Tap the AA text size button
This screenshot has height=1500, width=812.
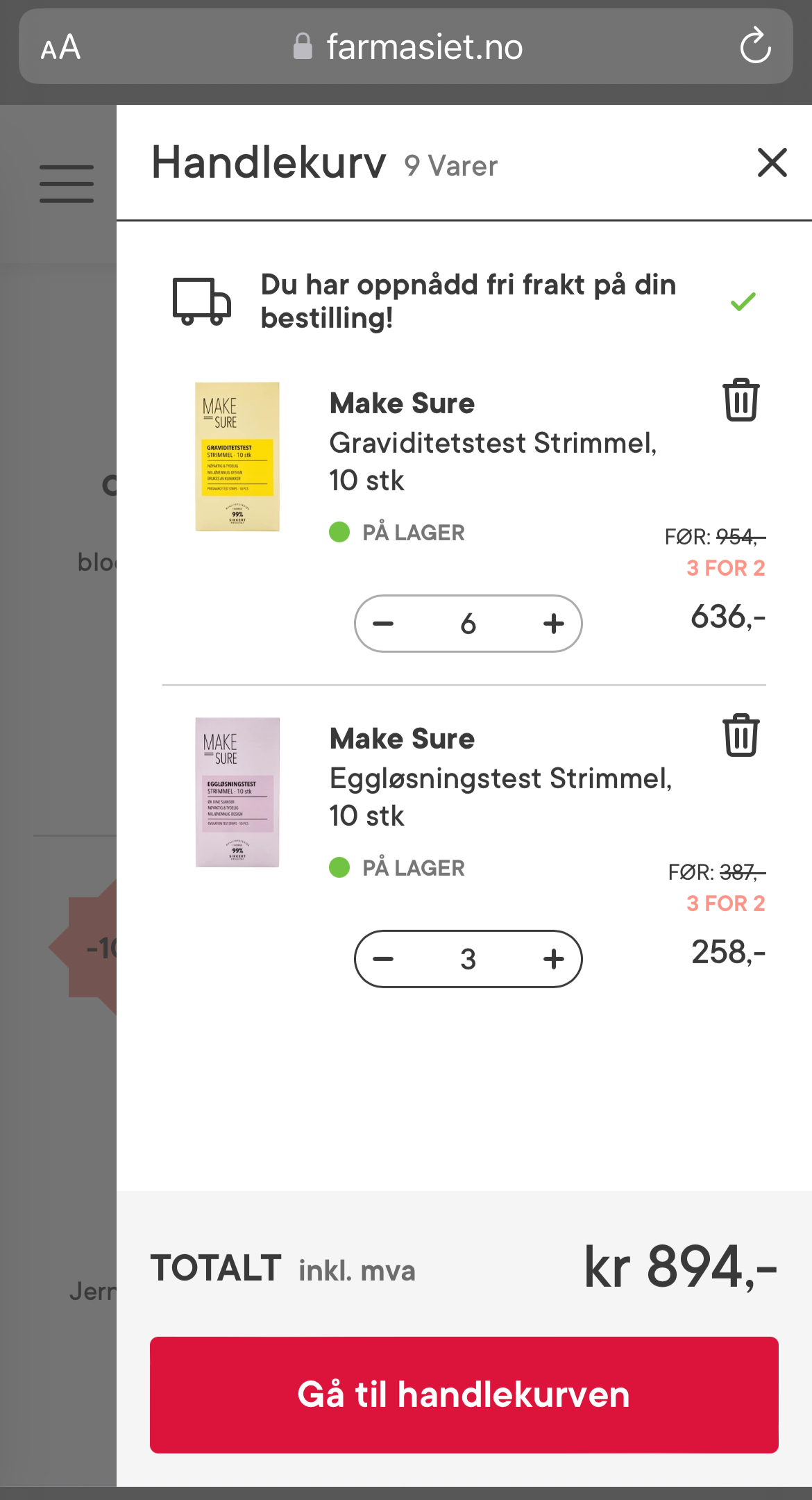pyautogui.click(x=61, y=47)
